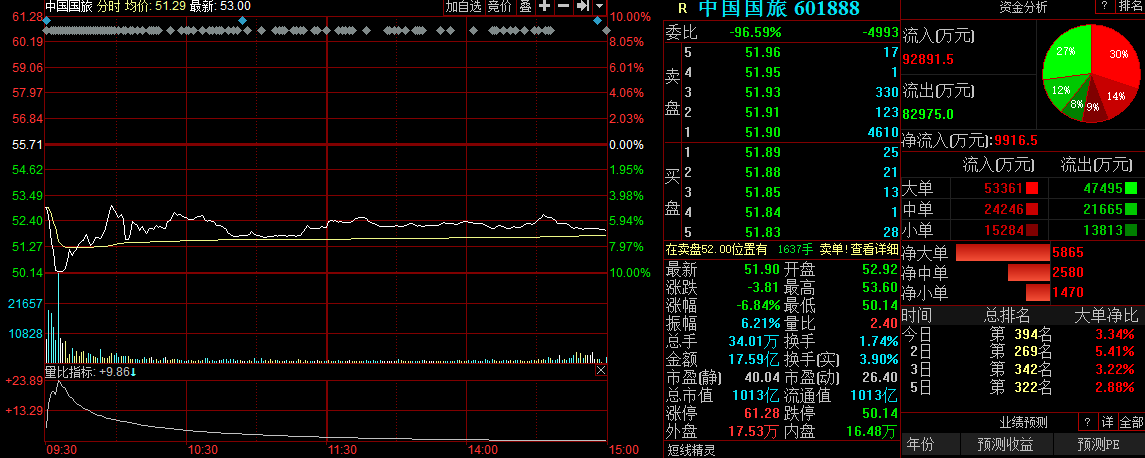This screenshot has width=1145, height=458.
Task: Zoom in with the plus icon
Action: pyautogui.click(x=545, y=7)
